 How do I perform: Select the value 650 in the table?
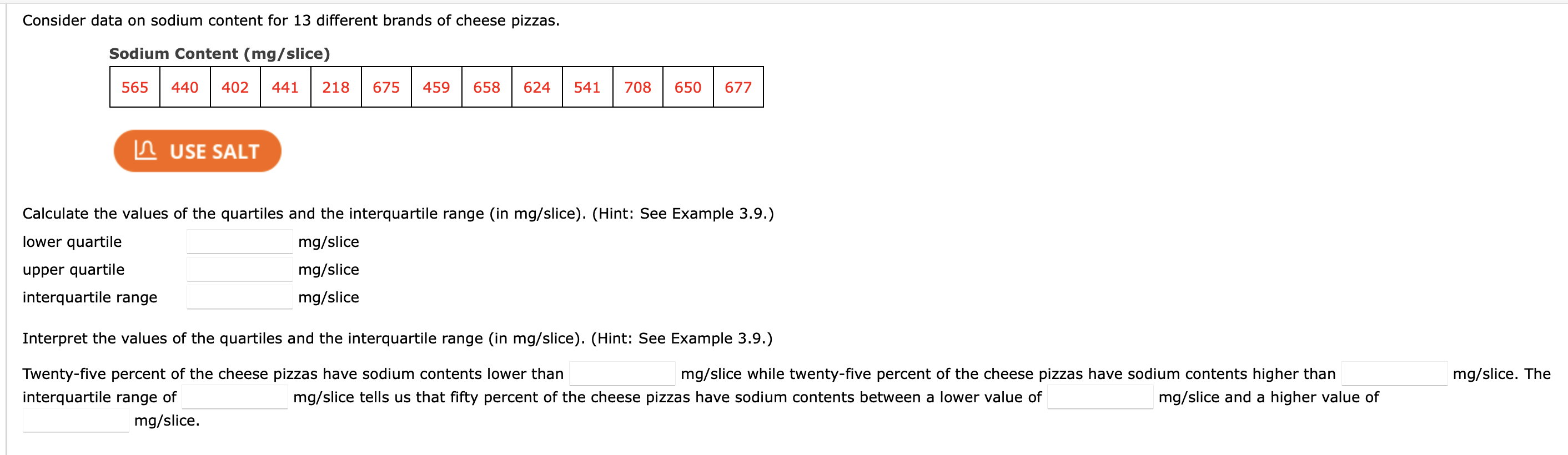(x=688, y=87)
